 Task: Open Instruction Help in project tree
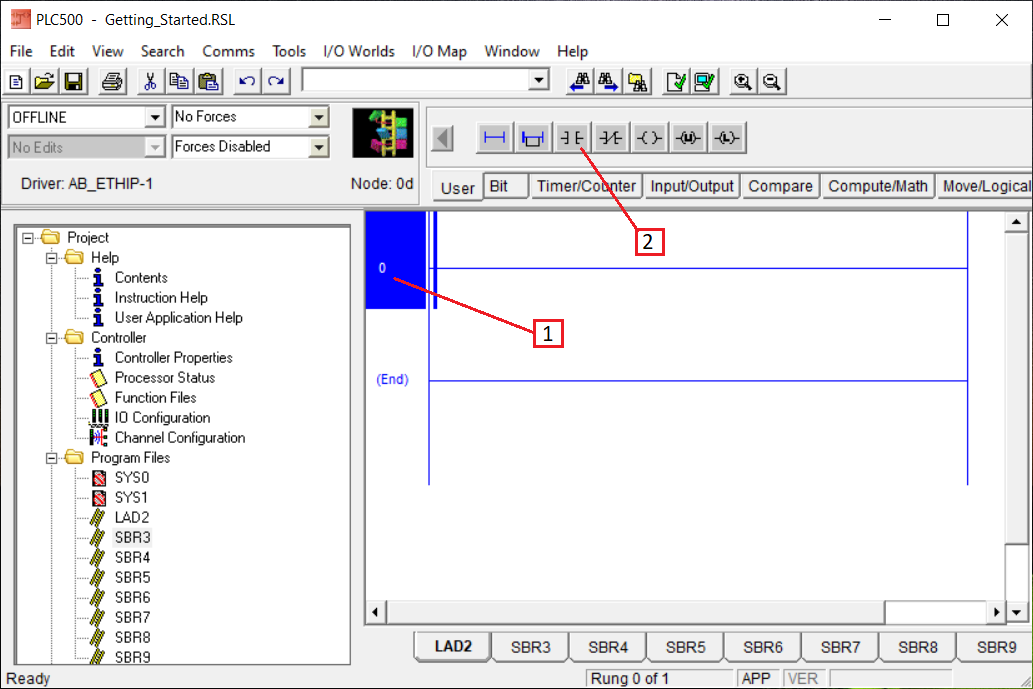(161, 298)
